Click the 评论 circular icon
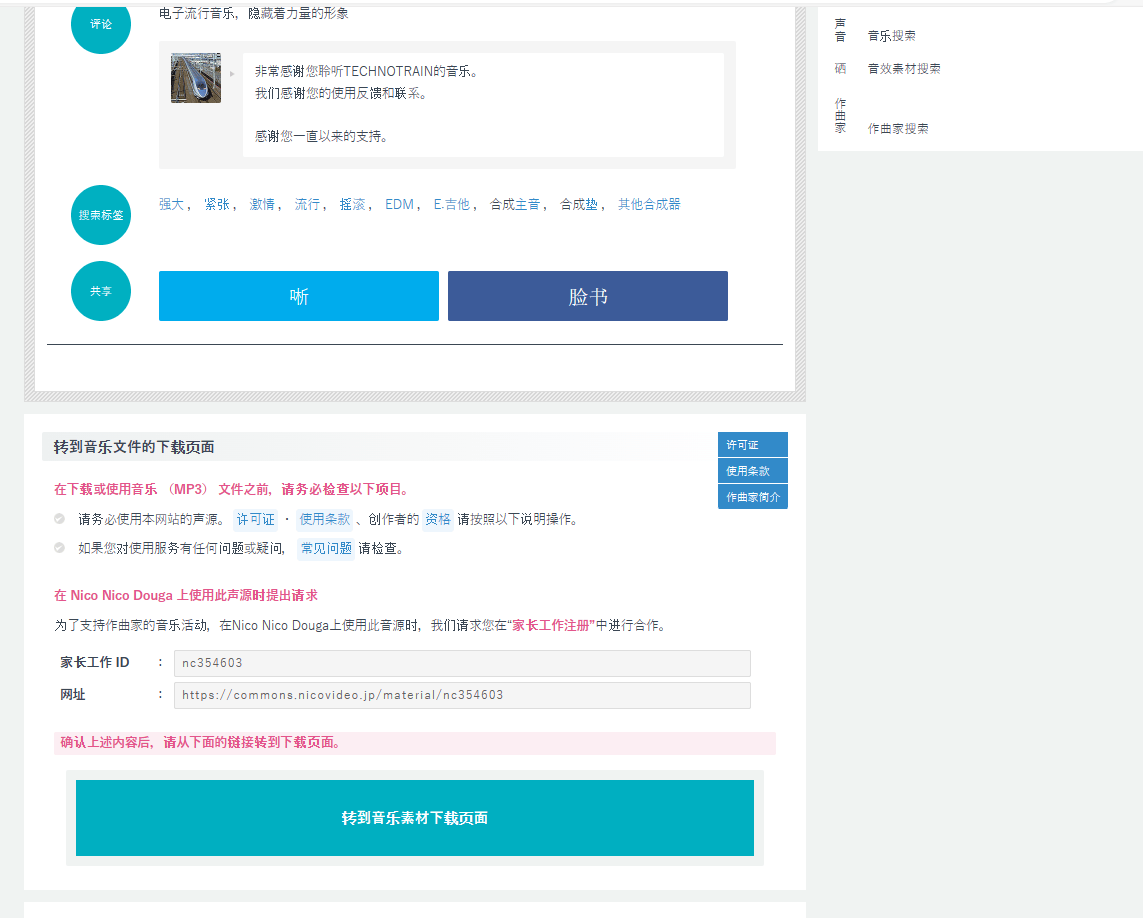This screenshot has height=918, width=1143. coord(101,25)
